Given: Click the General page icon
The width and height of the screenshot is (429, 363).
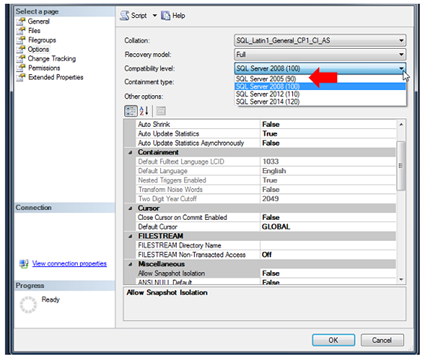Looking at the screenshot, I should point(21,21).
